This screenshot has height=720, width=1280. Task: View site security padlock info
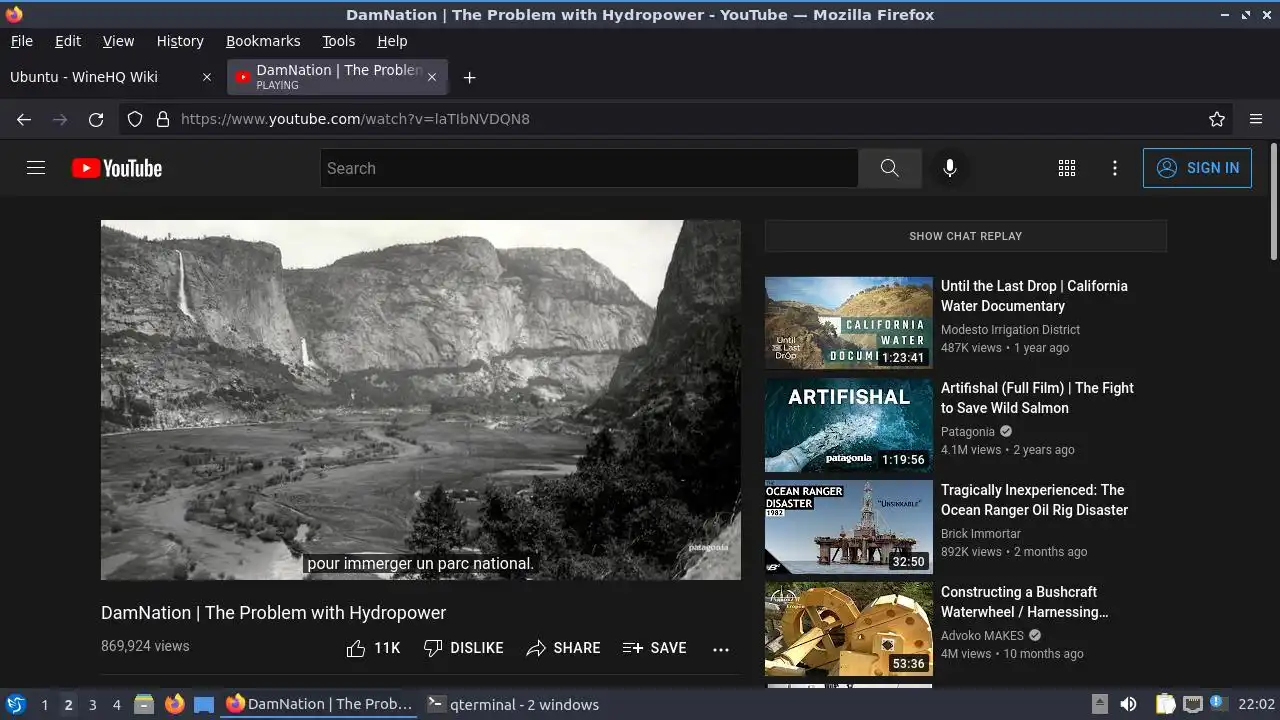(x=163, y=119)
